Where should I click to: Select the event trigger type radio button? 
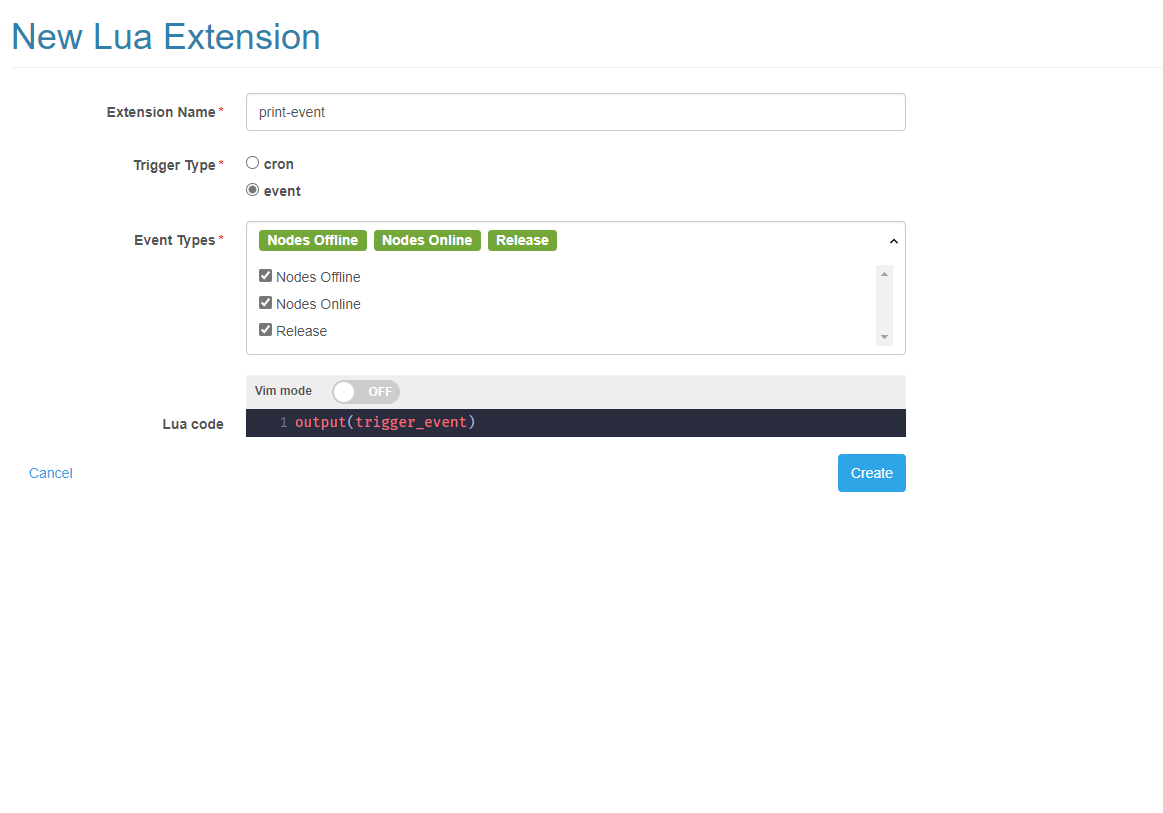(253, 190)
